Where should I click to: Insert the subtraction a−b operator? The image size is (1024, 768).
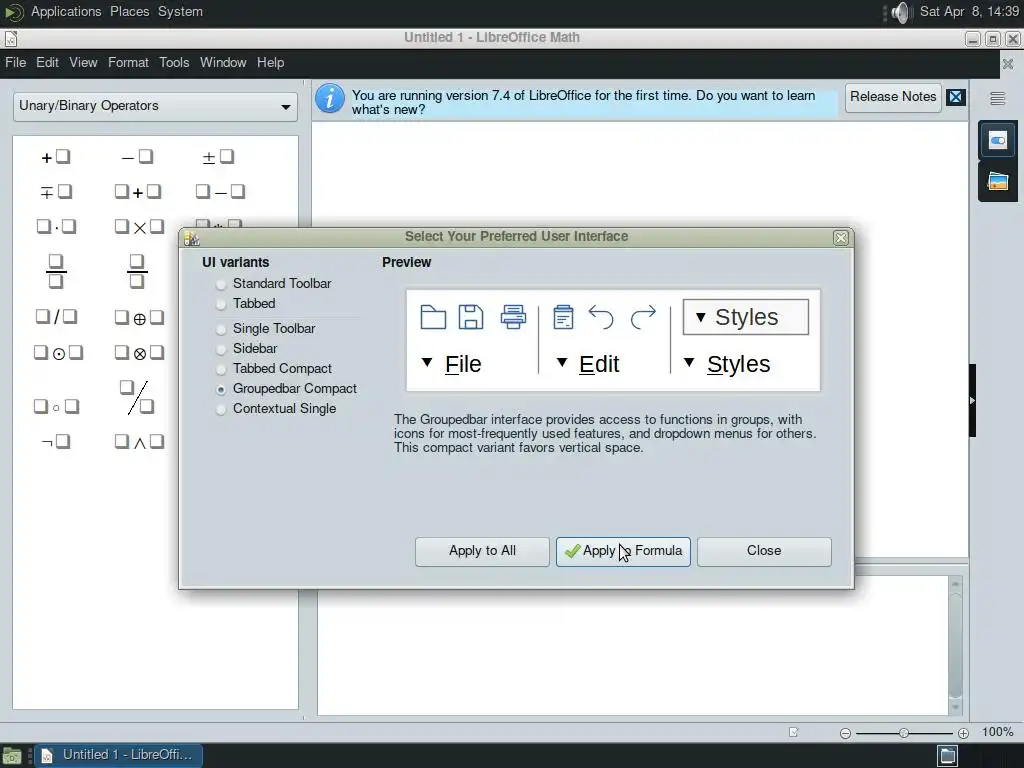220,192
